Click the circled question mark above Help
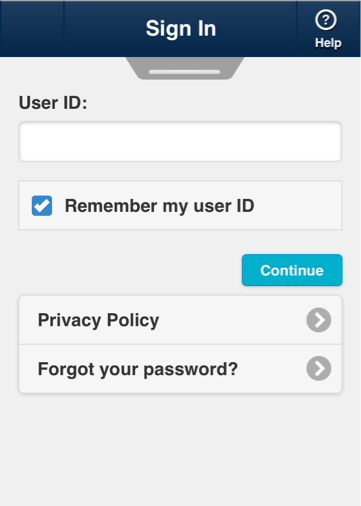 click(326, 20)
